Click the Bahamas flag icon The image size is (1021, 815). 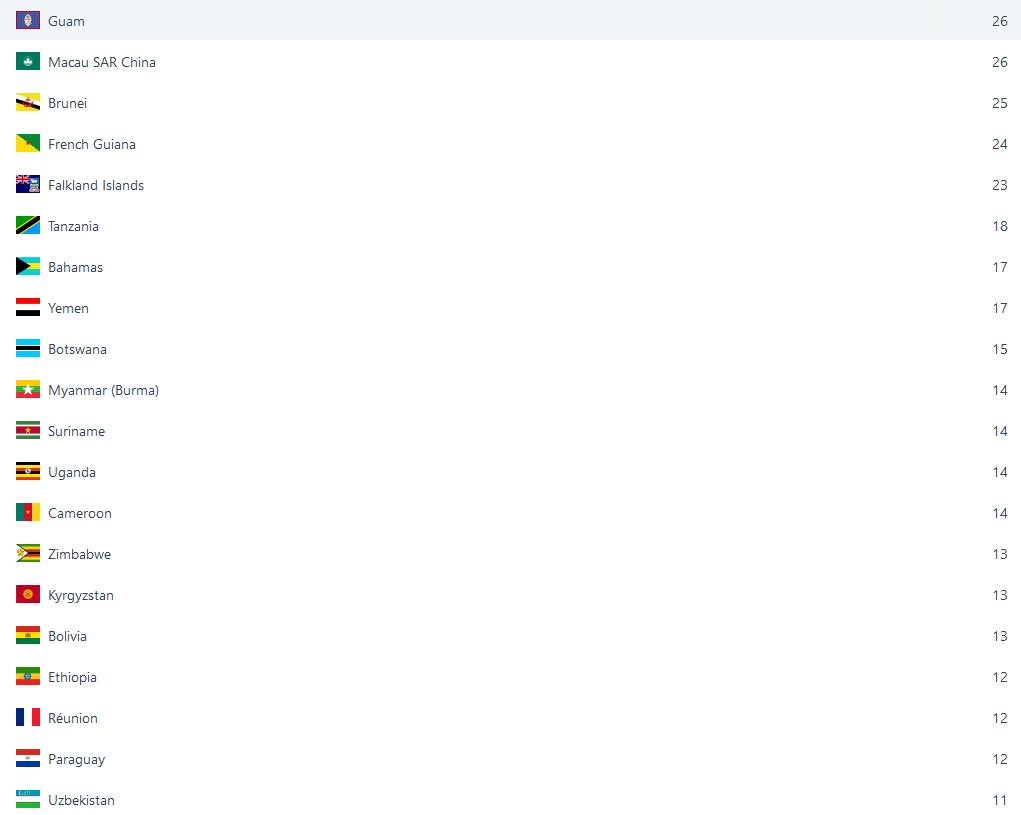28,267
